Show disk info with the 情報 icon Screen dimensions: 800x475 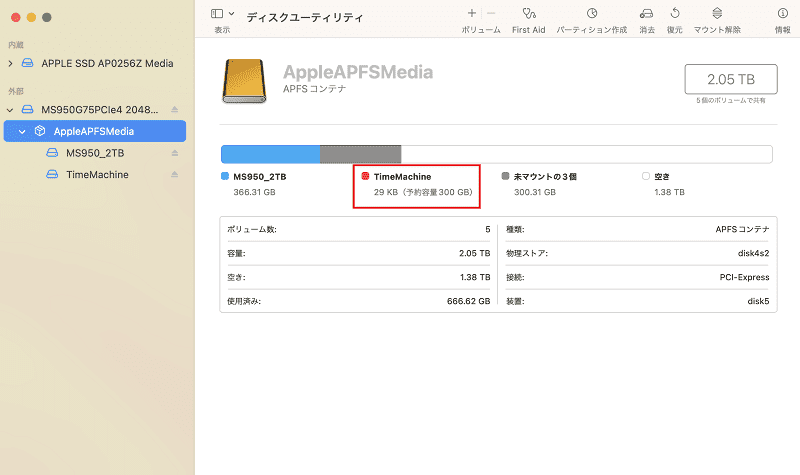(x=783, y=13)
